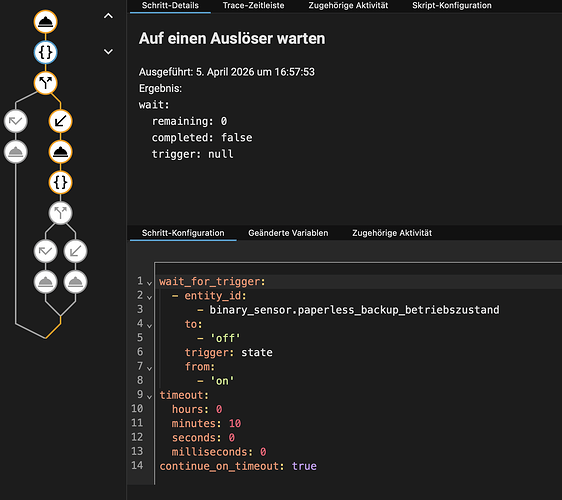
Task: Click the binary_sensor entity line in editor
Action: click(354, 310)
